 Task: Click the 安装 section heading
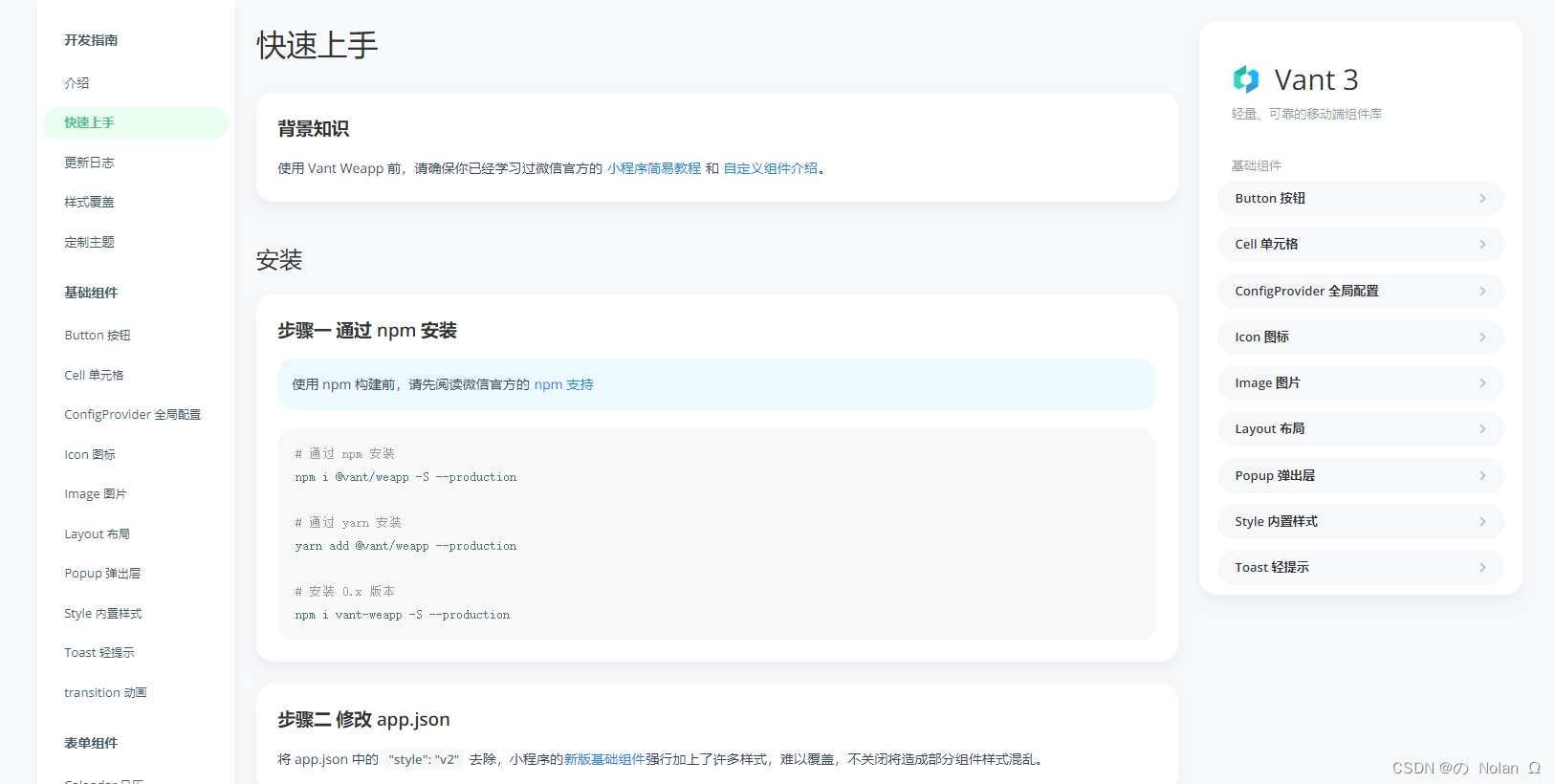[279, 260]
